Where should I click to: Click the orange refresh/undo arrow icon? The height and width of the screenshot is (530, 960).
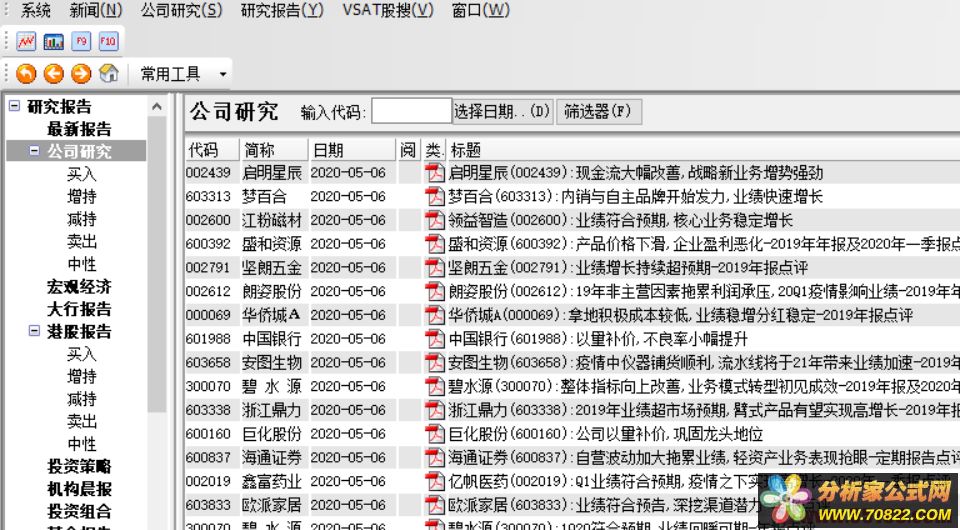pyautogui.click(x=26, y=74)
